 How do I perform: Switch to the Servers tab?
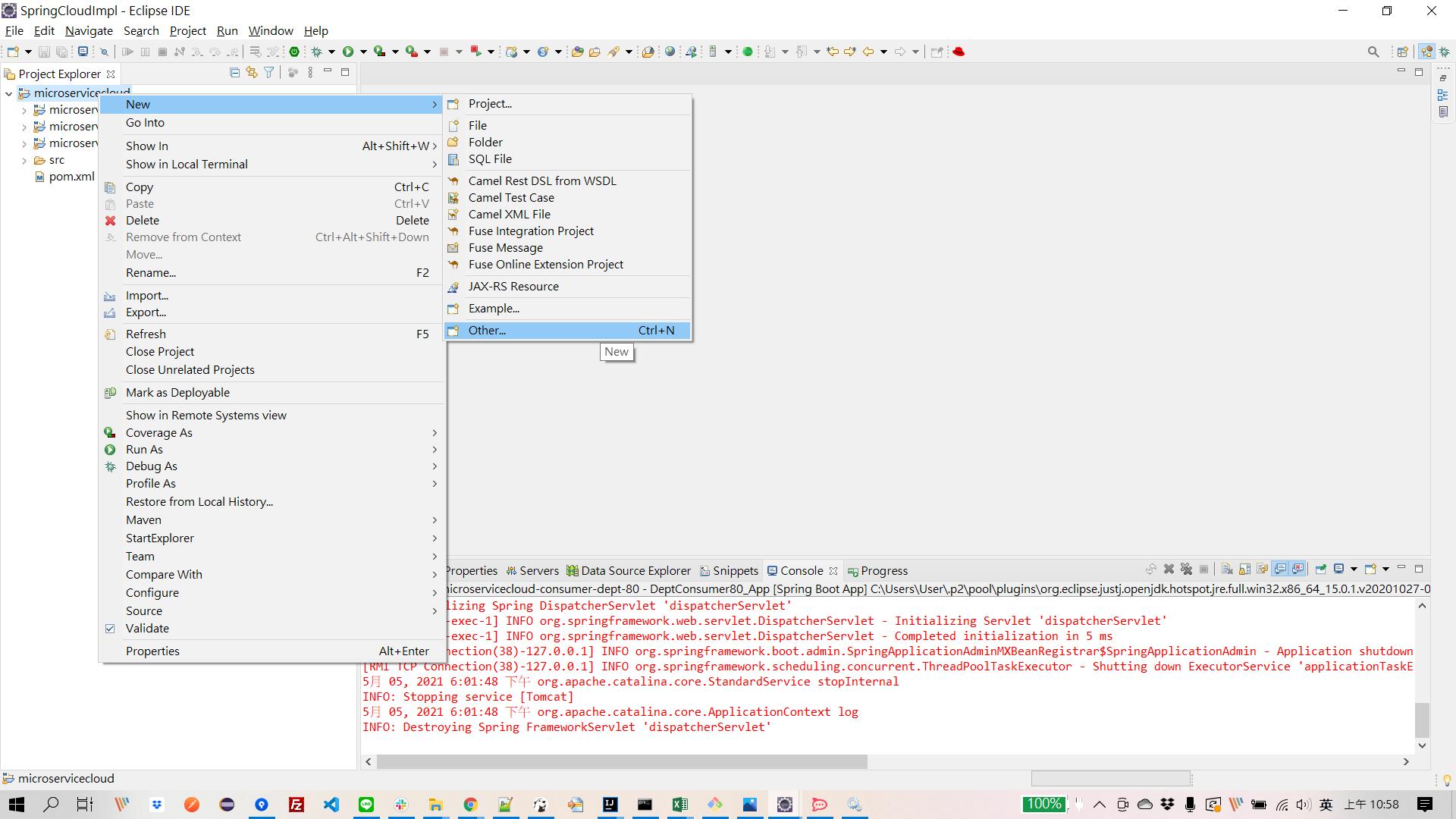(532, 571)
